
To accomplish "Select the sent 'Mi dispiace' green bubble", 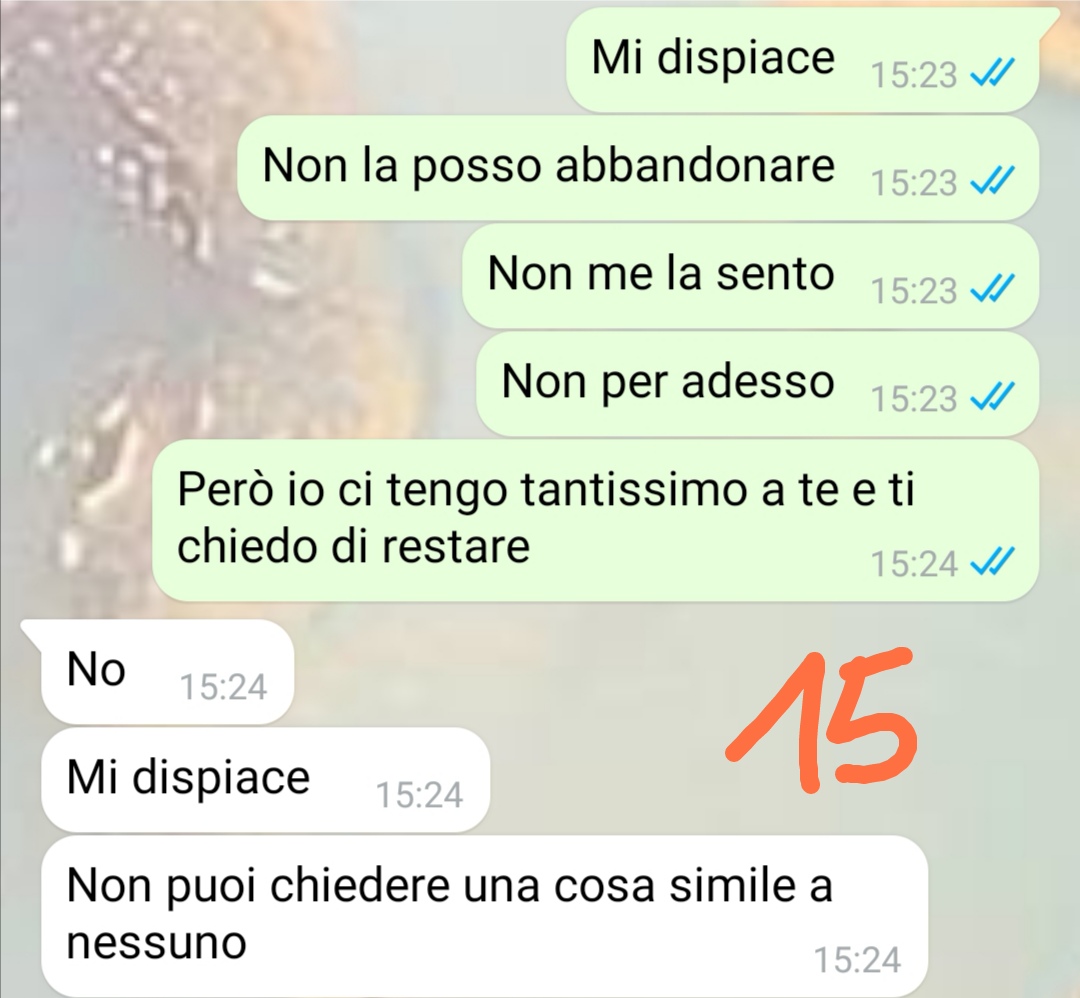I will [x=802, y=60].
